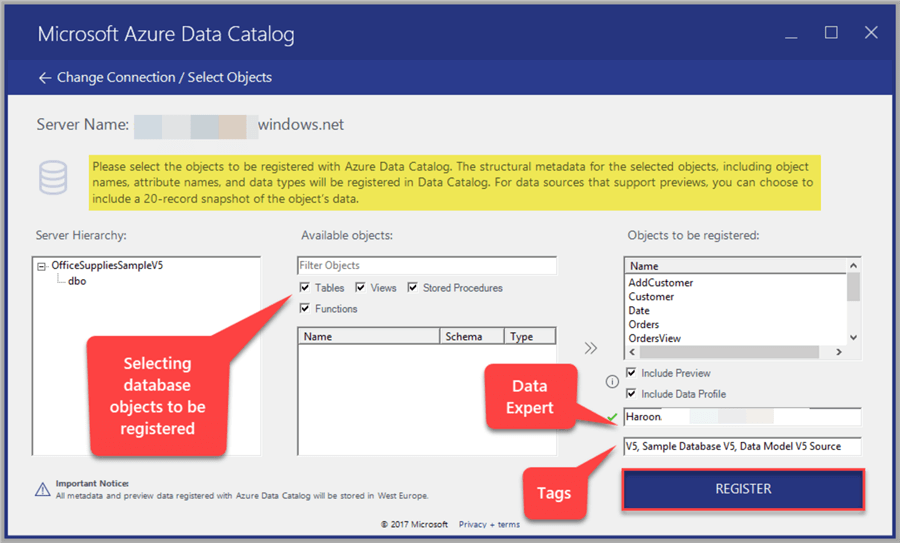Click the data expert field containing Haroon
Screen dimensions: 900x543
point(743,417)
